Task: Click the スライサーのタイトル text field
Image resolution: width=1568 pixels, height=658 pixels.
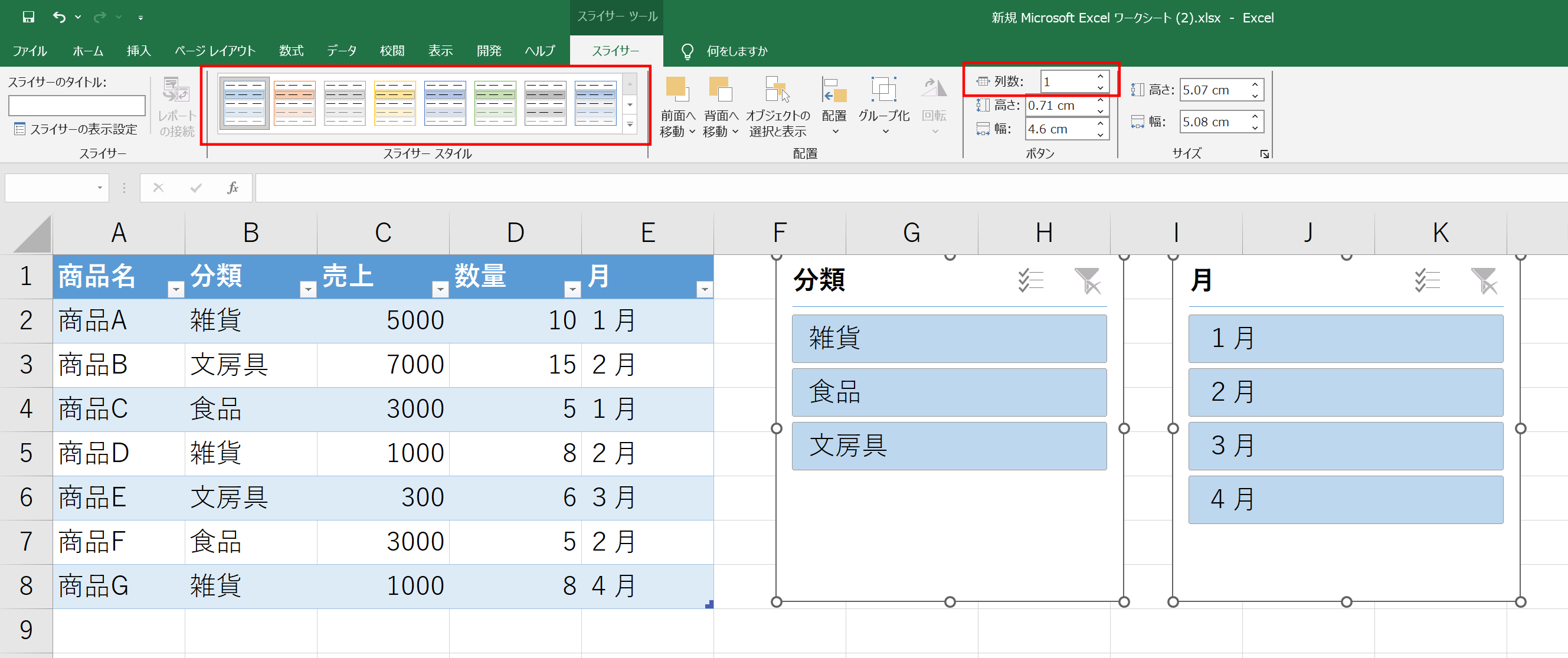Action: coord(77,105)
